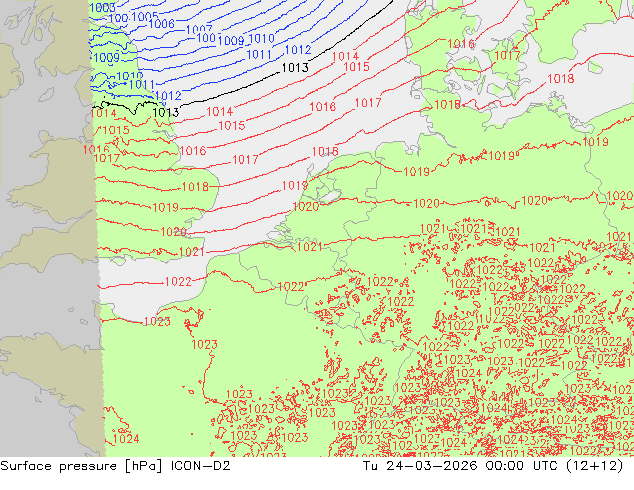Screen dimensions: 634x490
Task: Click the '1024' label by the French Atlantic coast
Action: tap(126, 439)
